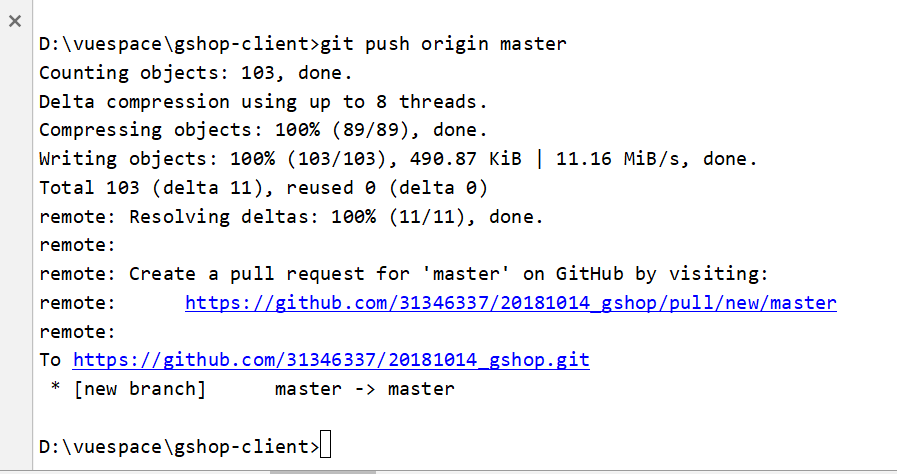
Task: Click the 'master -> master' branch mapping text
Action: click(365, 389)
